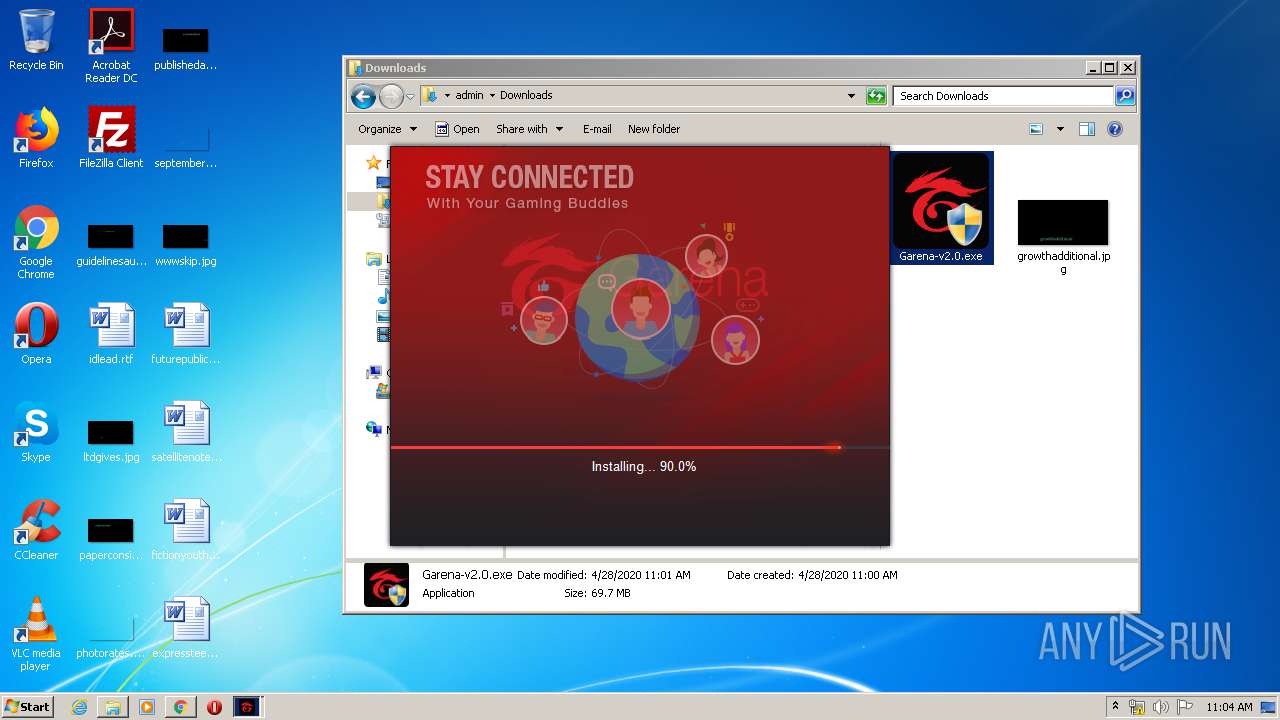Switch to the Garena installer taskbar button
This screenshot has width=1280, height=720.
(x=247, y=707)
